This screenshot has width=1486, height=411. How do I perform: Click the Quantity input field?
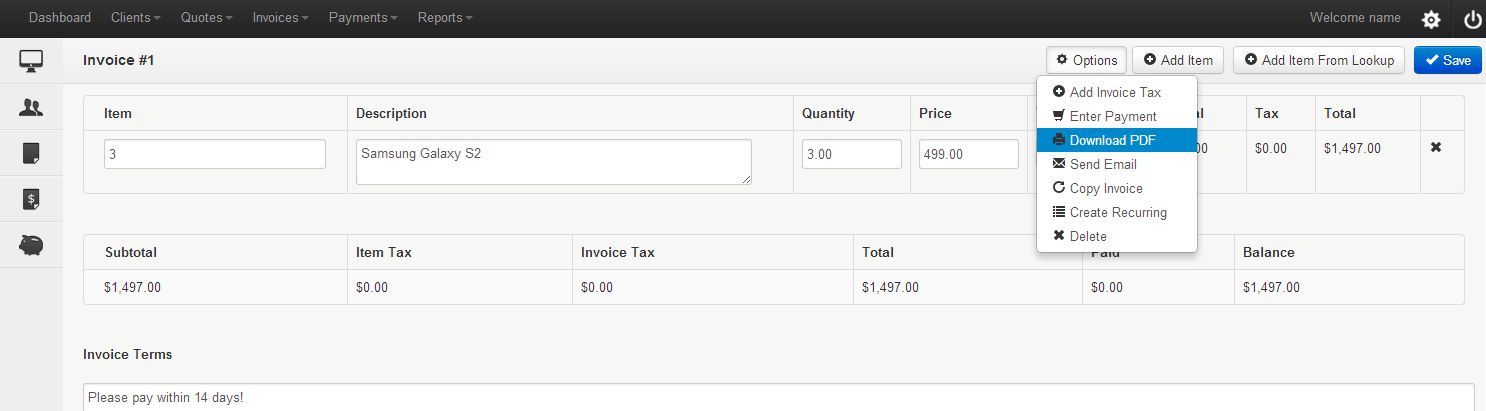coord(851,154)
